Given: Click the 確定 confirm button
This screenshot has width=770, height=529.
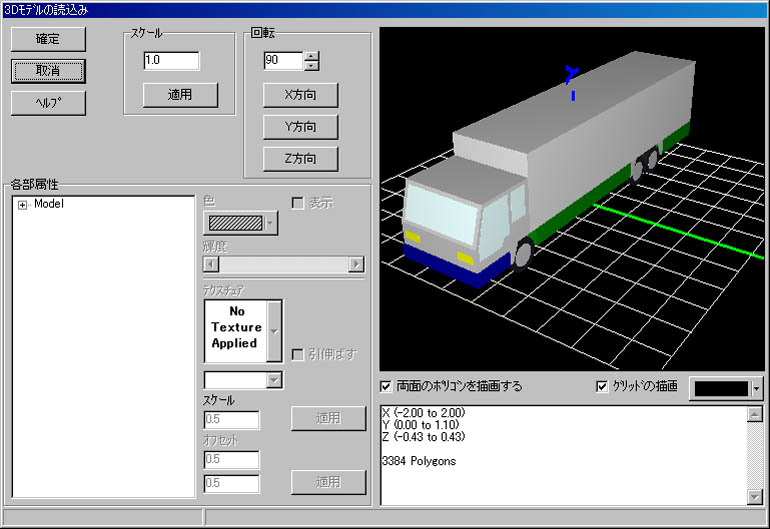Looking at the screenshot, I should coord(48,39).
